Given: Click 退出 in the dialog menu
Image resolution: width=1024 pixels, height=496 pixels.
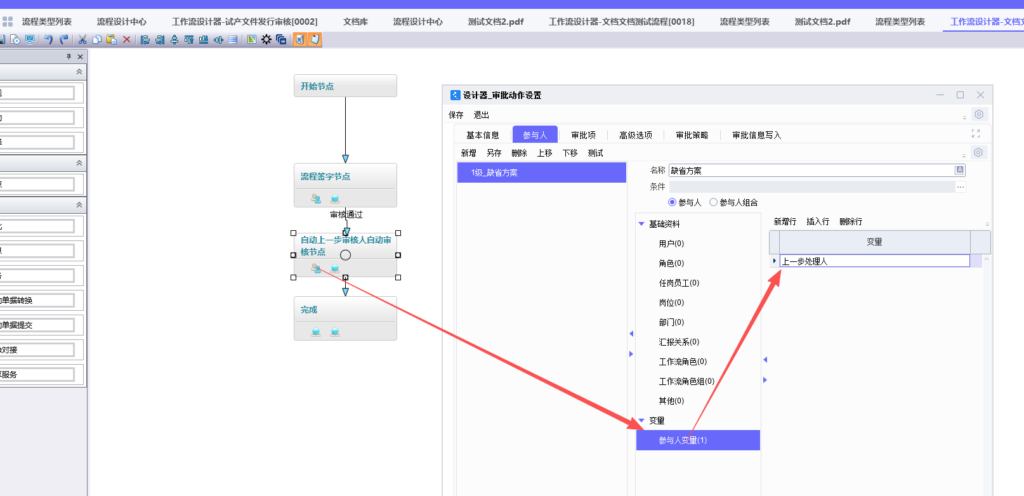Looking at the screenshot, I should pos(481,115).
